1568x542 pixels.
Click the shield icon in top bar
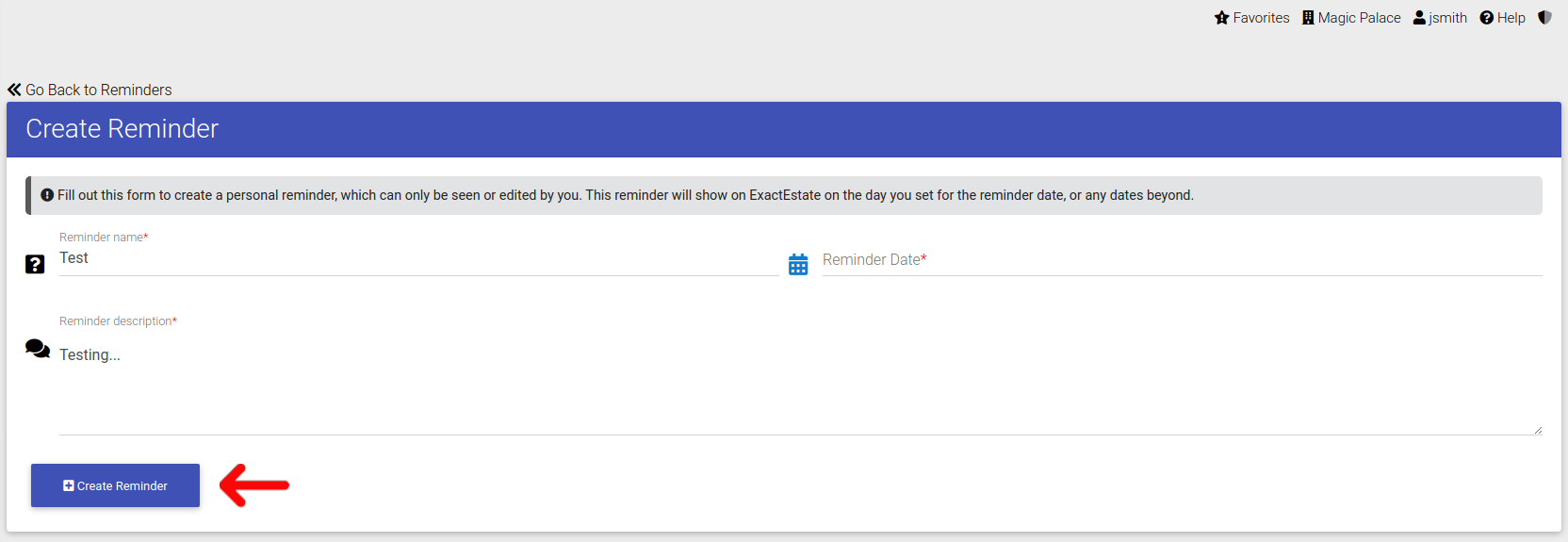(x=1544, y=18)
